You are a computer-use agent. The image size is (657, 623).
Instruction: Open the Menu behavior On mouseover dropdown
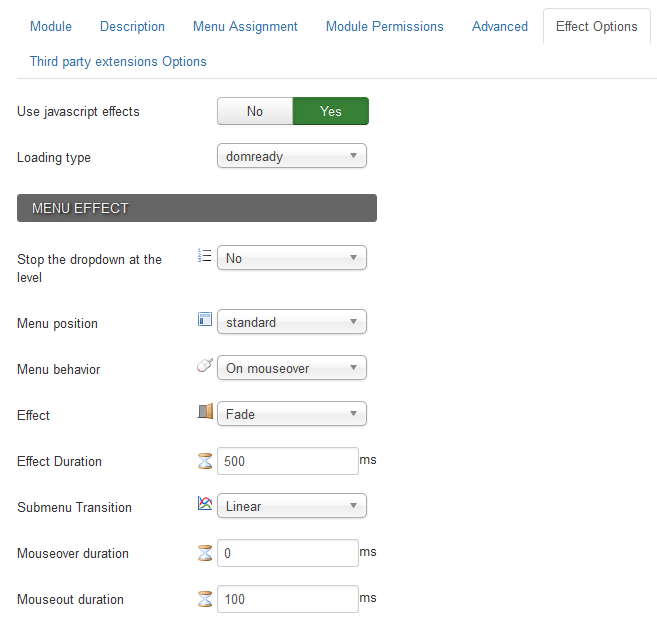pyautogui.click(x=292, y=368)
